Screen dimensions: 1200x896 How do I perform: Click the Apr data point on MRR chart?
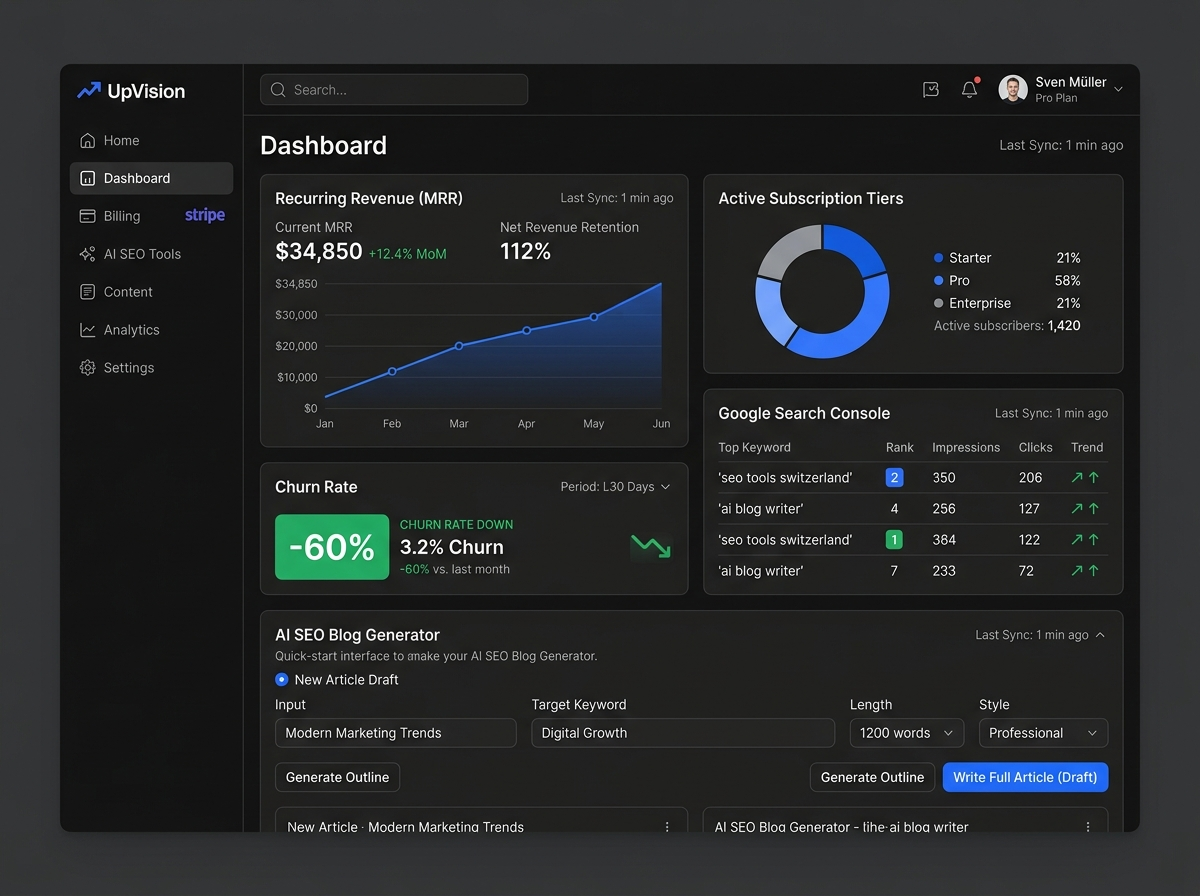point(527,330)
